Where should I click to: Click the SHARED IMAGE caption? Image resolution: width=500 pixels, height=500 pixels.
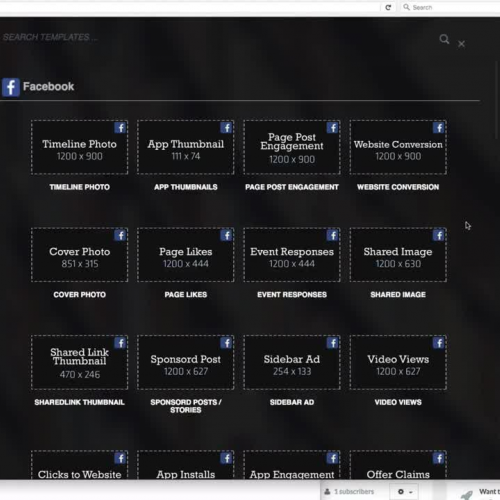click(x=398, y=295)
